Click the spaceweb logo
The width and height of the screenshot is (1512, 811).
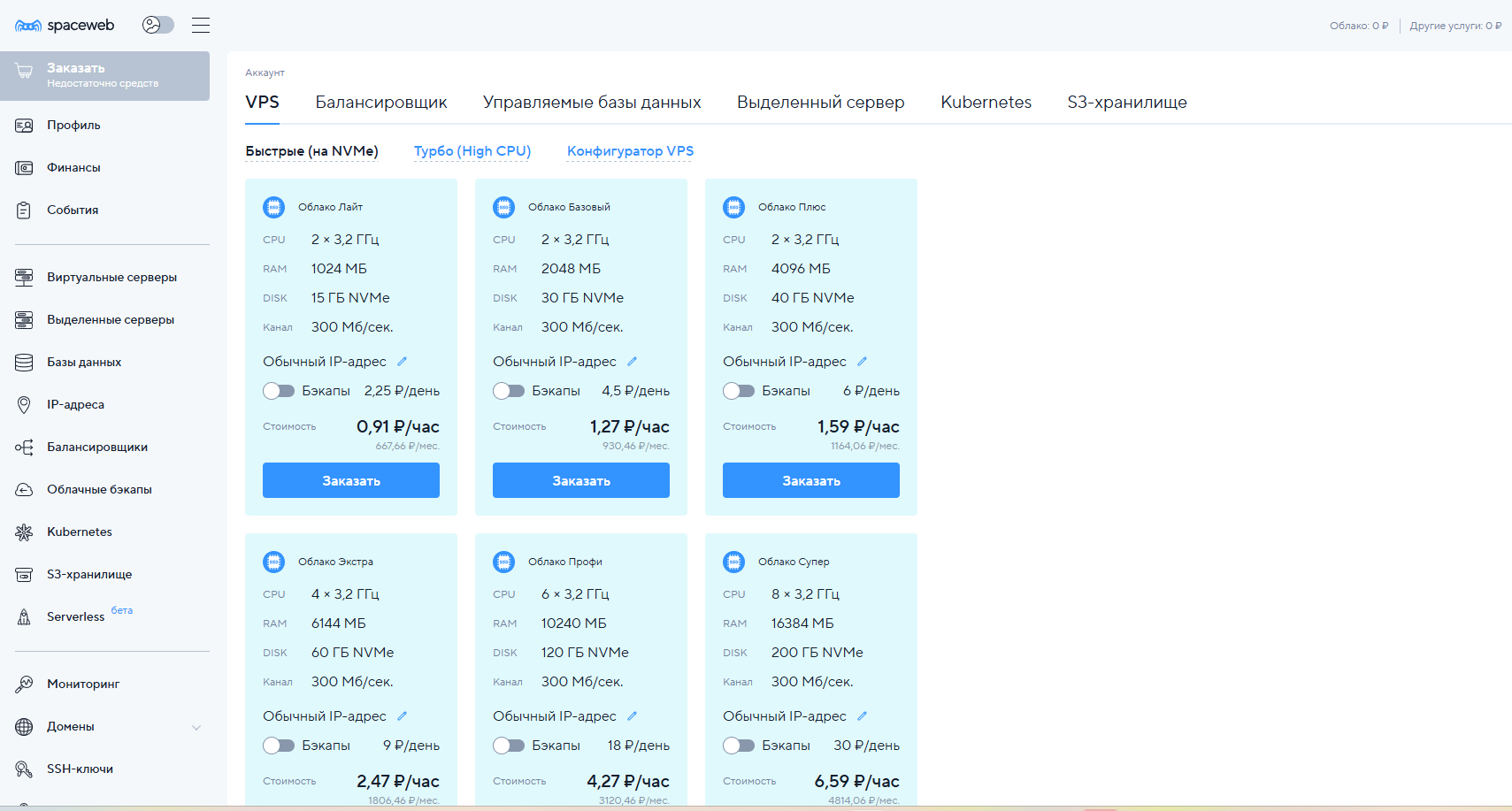[65, 25]
